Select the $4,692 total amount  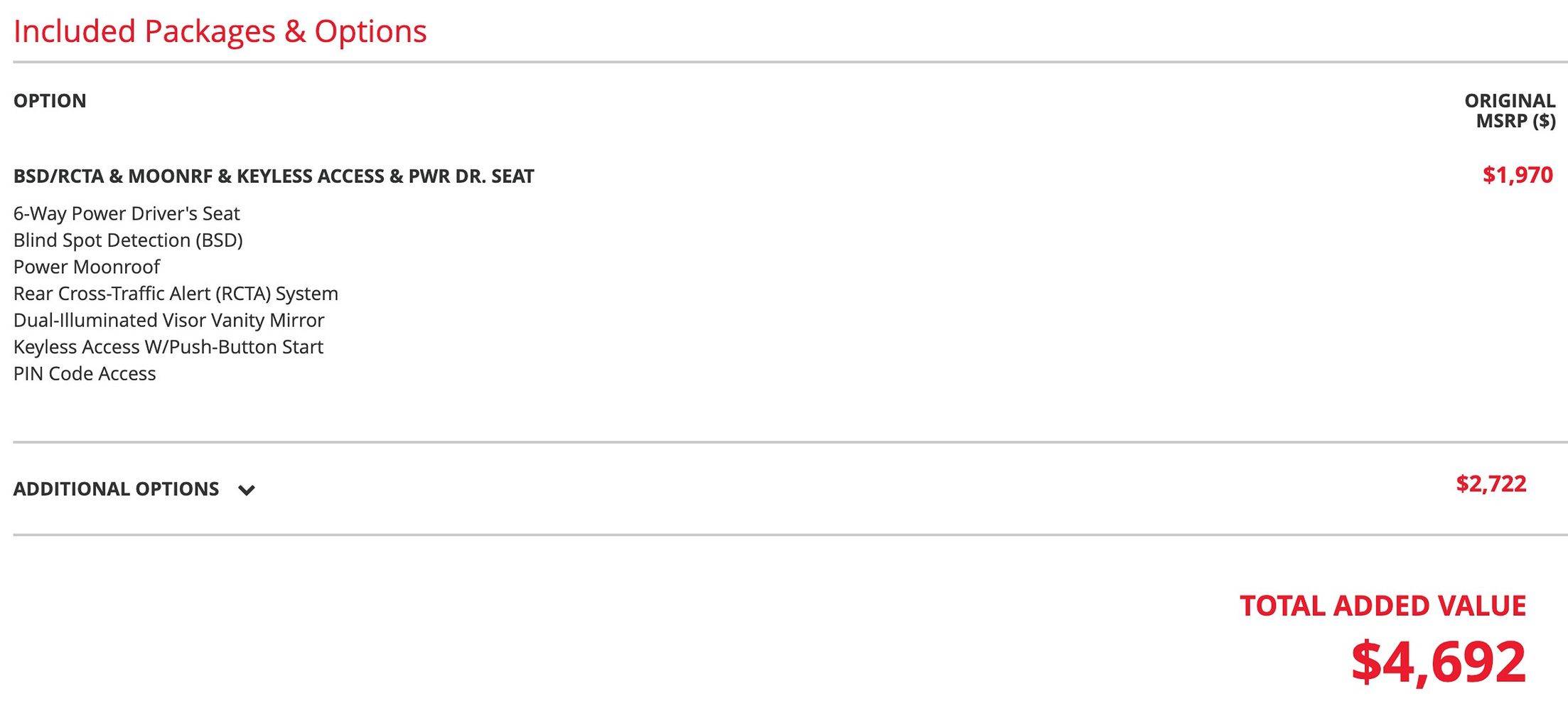(x=1438, y=663)
